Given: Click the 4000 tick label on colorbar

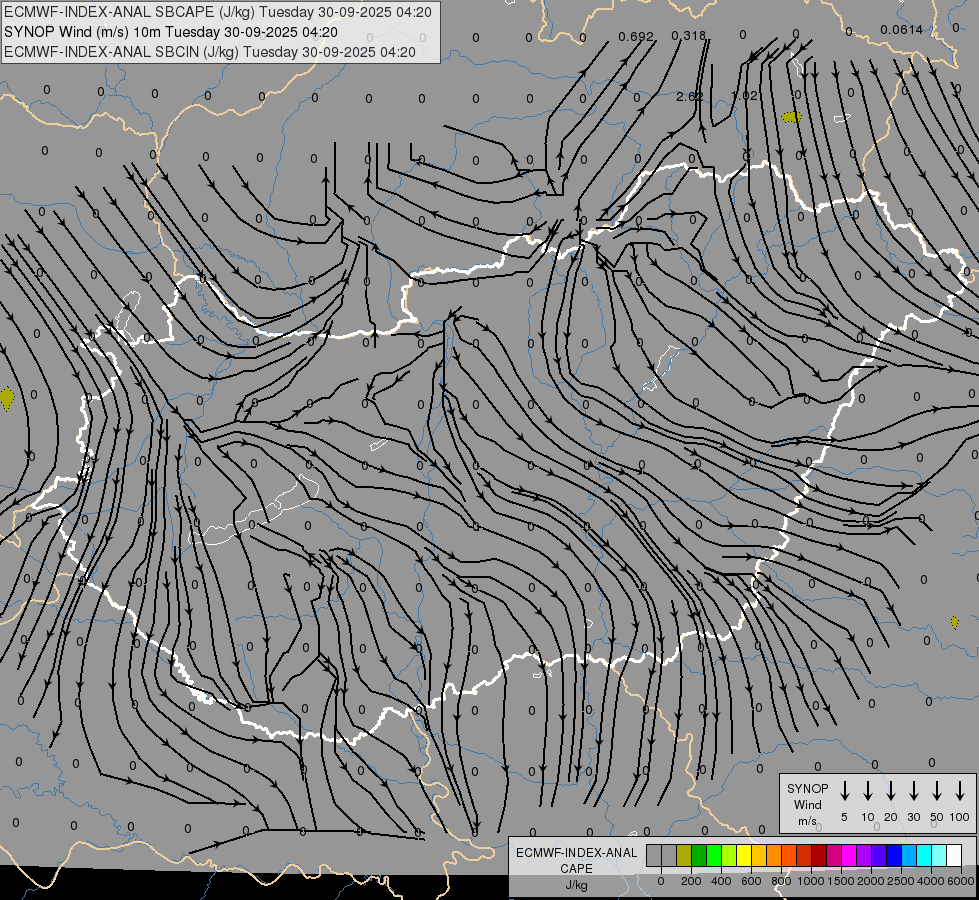Looking at the screenshot, I should (x=930, y=881).
